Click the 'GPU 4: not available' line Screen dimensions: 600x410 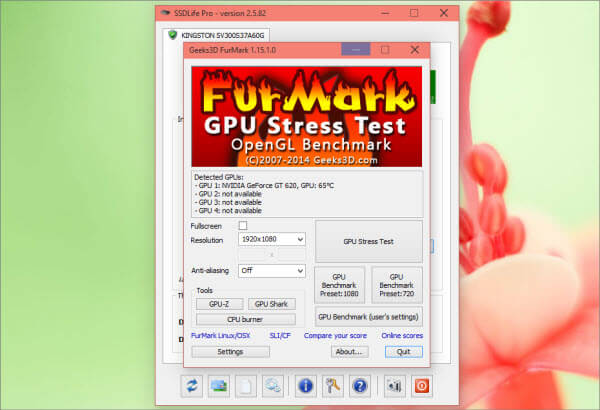pos(228,211)
